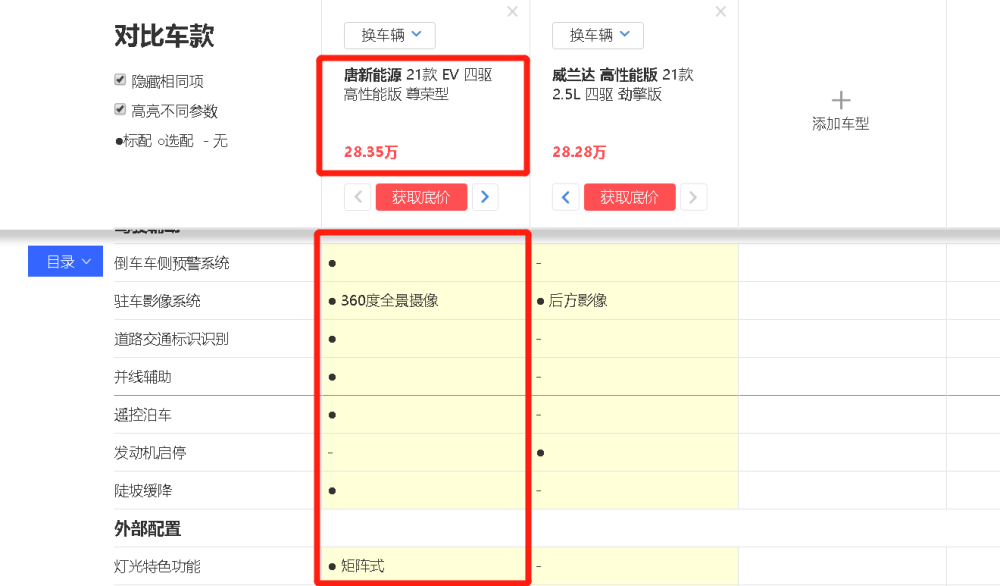Click the 标配 选配 无 legend text

point(172,141)
